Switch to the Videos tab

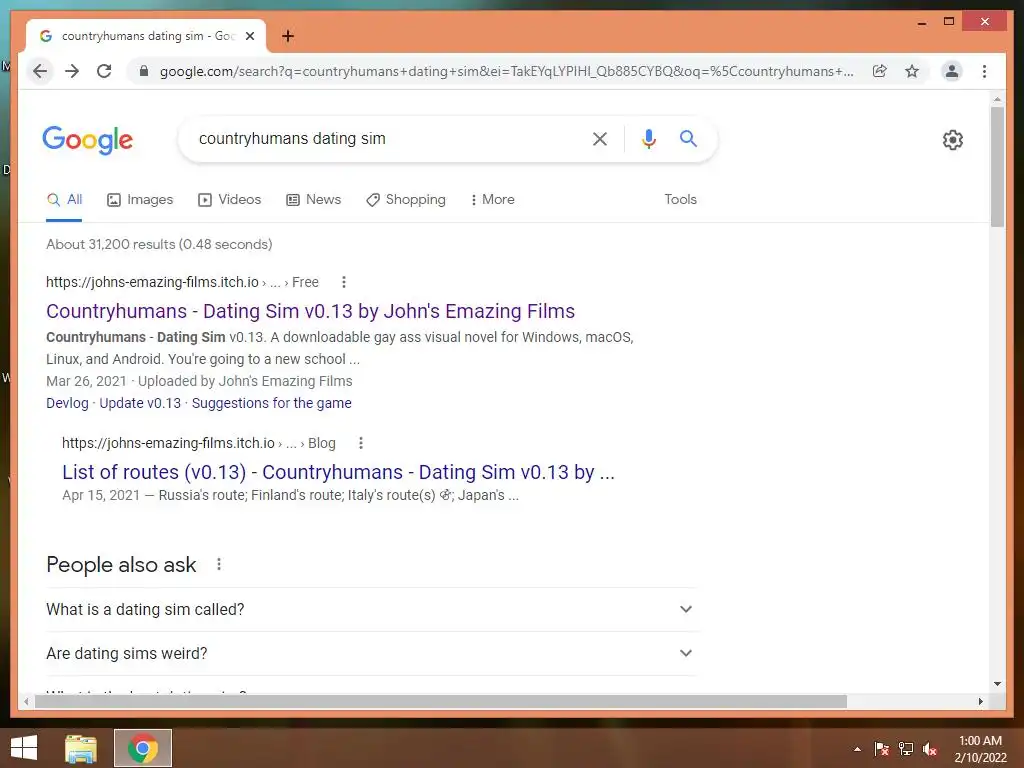[229, 200]
